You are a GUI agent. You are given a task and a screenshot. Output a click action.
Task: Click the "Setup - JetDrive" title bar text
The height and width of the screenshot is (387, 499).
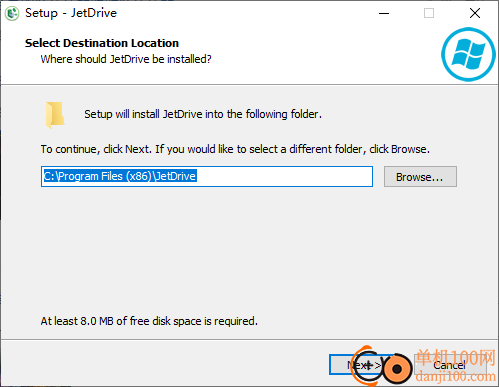tap(71, 13)
